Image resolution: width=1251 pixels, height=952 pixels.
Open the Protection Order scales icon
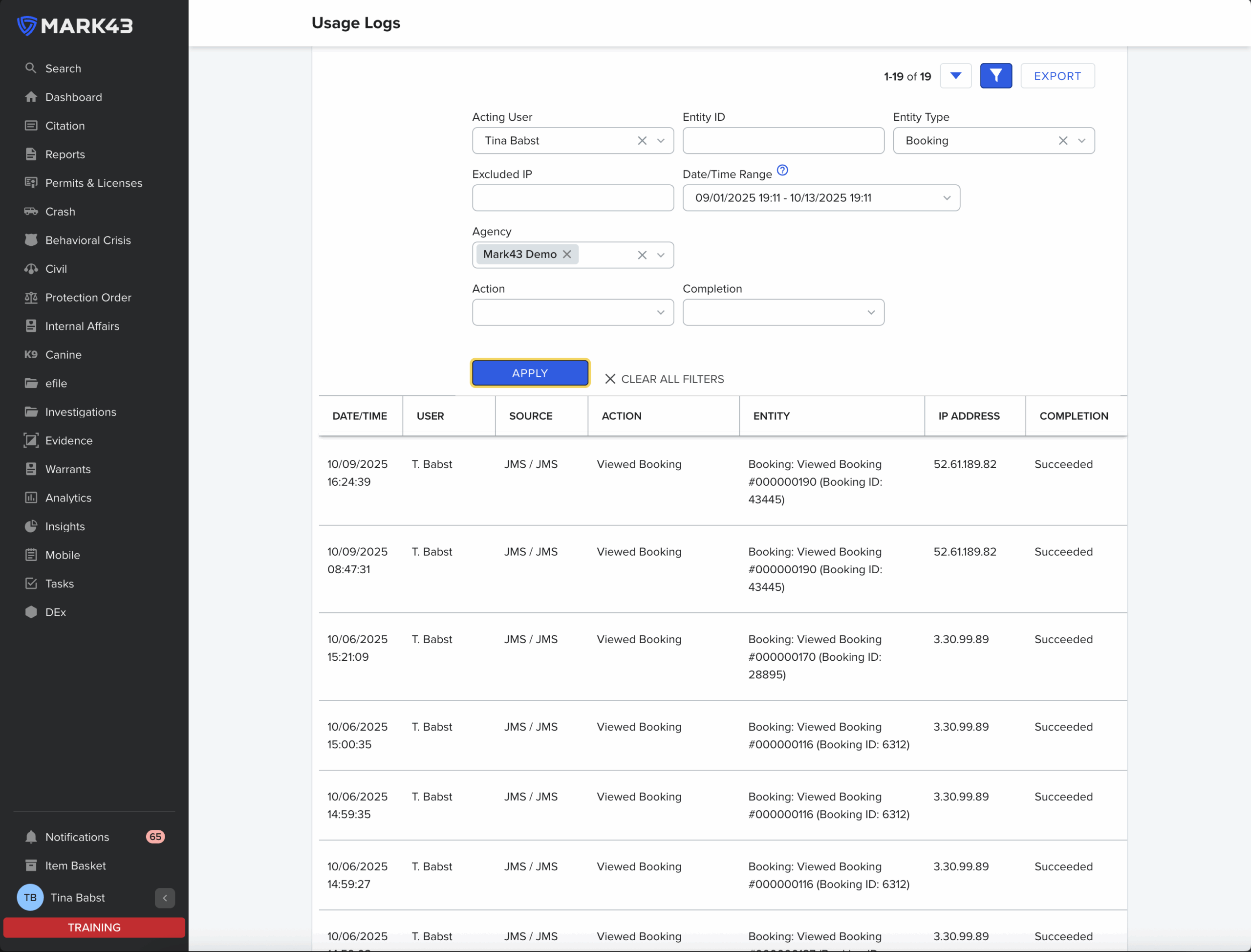click(x=31, y=298)
